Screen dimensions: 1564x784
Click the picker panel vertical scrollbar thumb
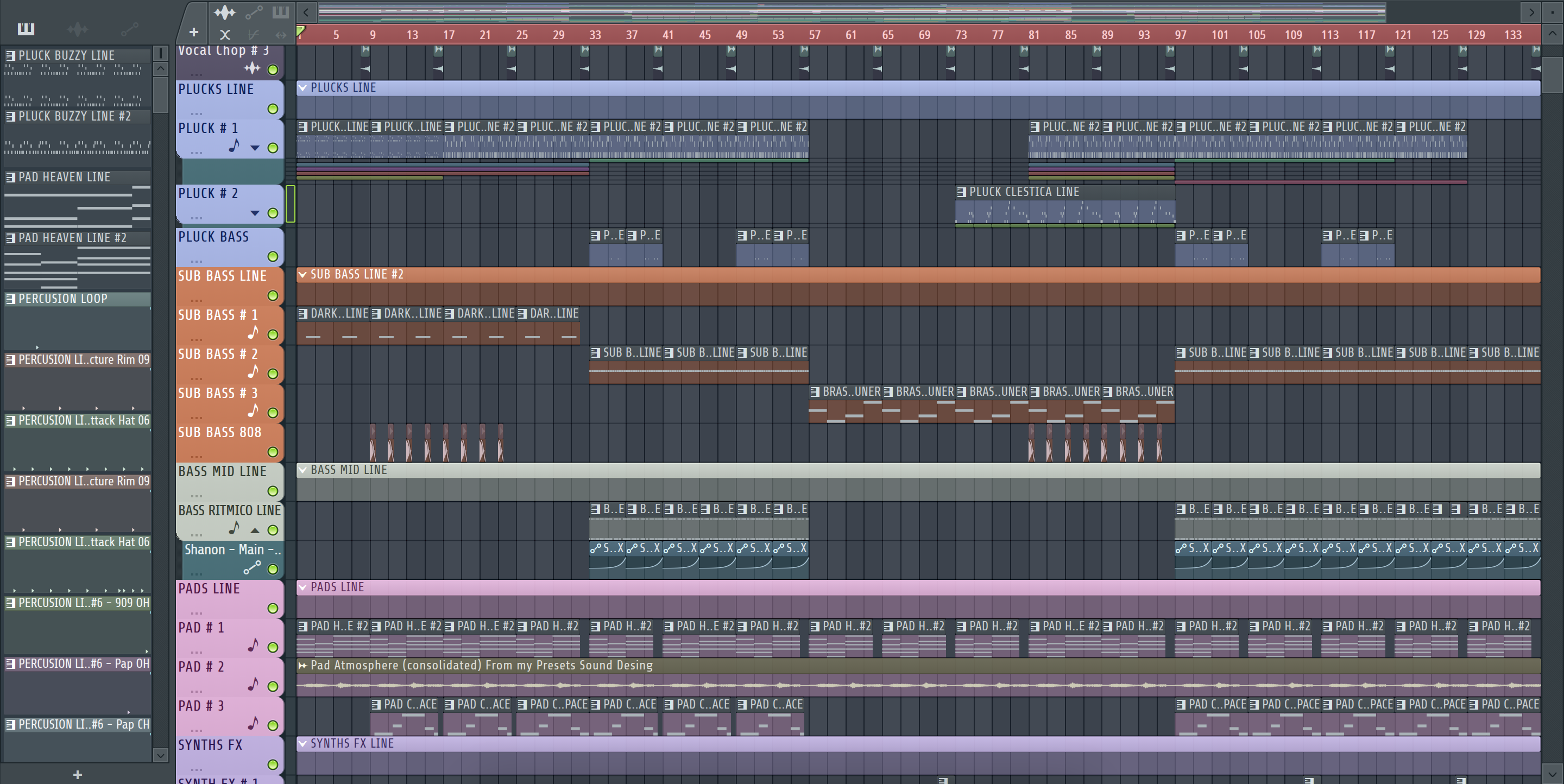[x=160, y=94]
